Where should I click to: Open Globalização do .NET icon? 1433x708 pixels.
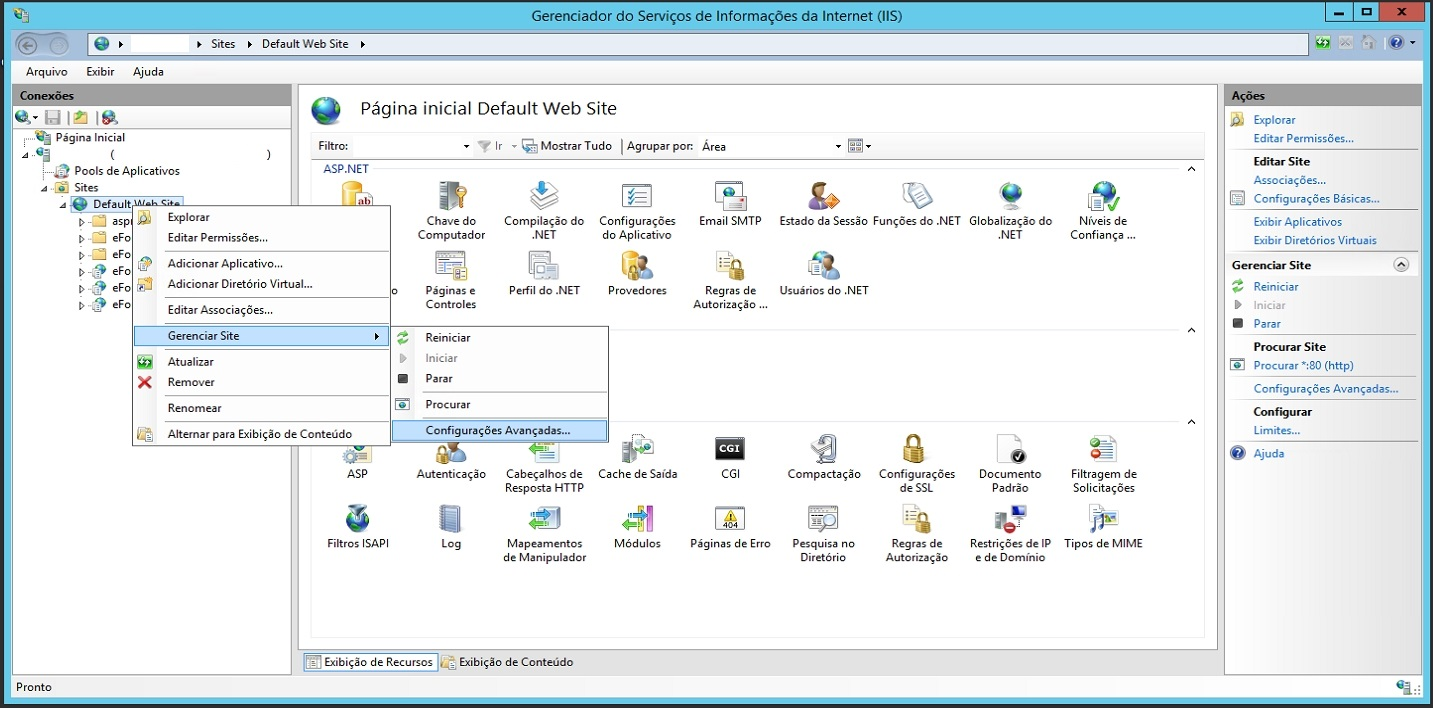point(1010,197)
